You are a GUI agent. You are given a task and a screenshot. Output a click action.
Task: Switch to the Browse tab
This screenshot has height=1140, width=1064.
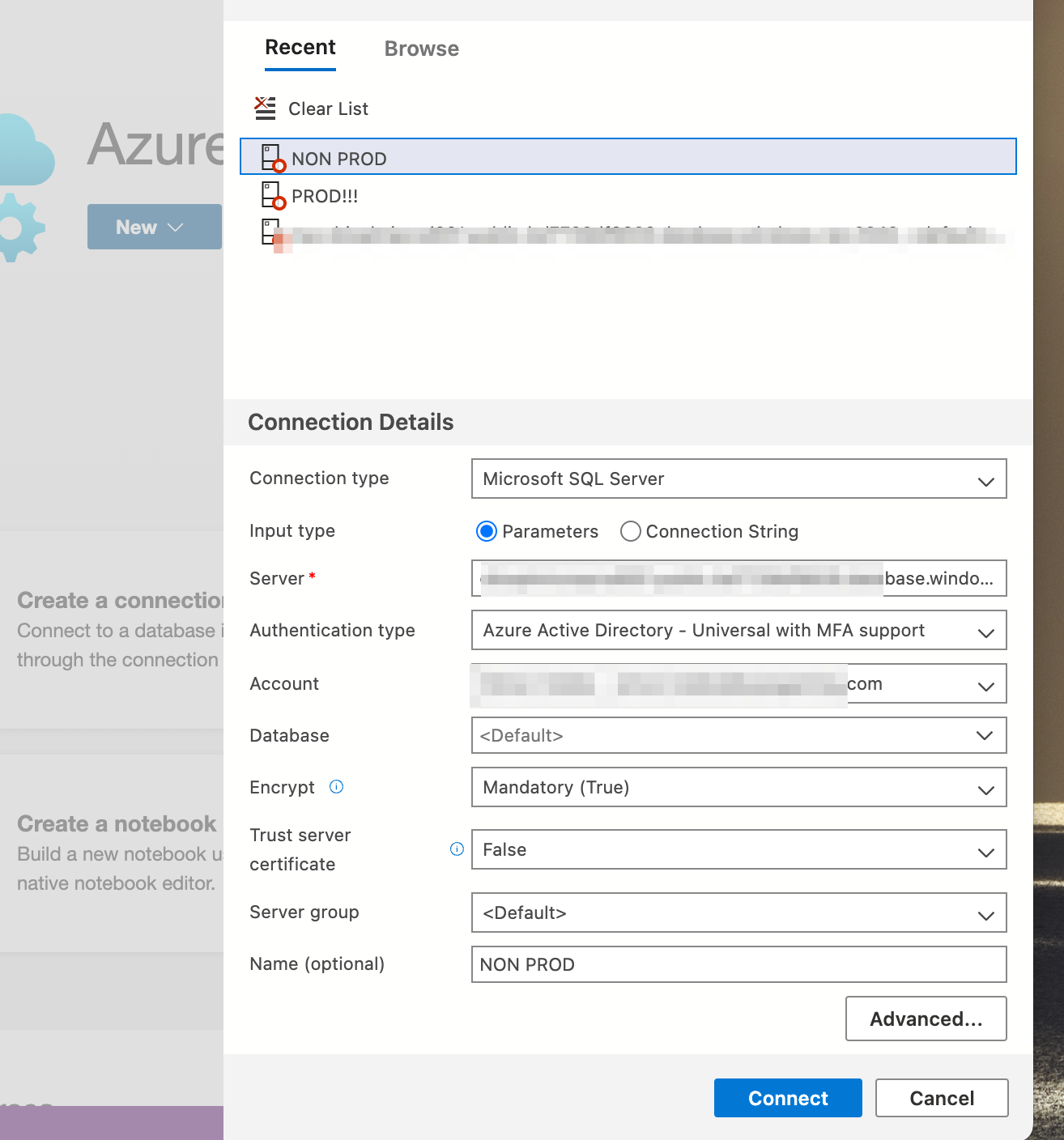(422, 49)
